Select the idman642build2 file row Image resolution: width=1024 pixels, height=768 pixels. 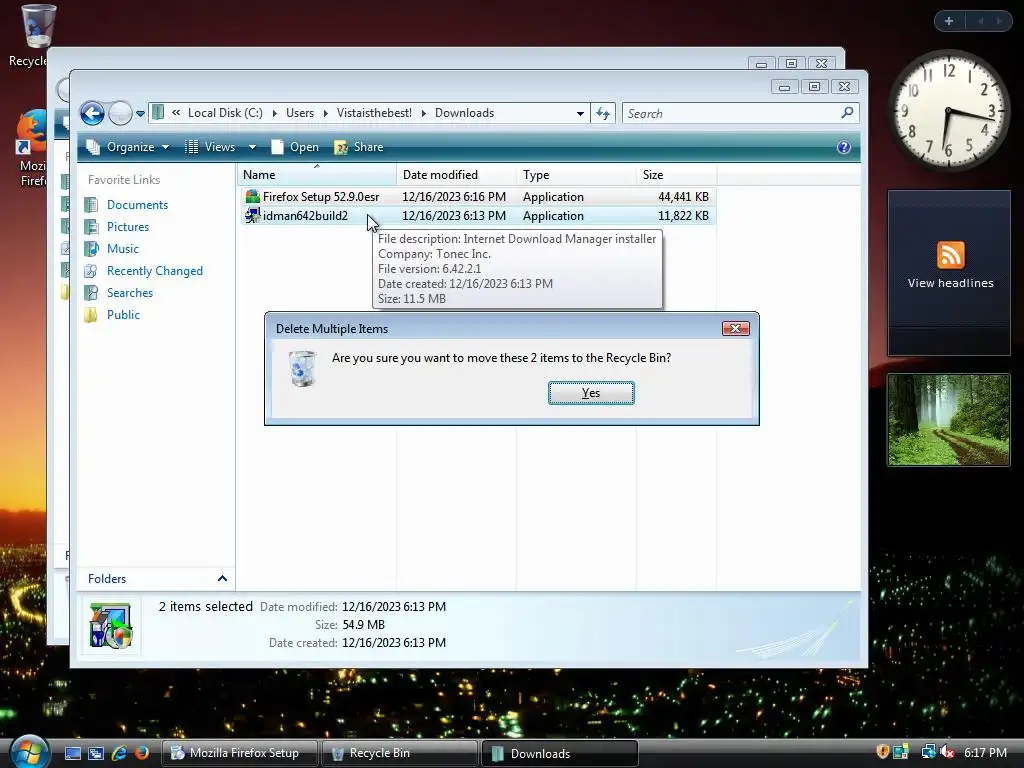477,216
